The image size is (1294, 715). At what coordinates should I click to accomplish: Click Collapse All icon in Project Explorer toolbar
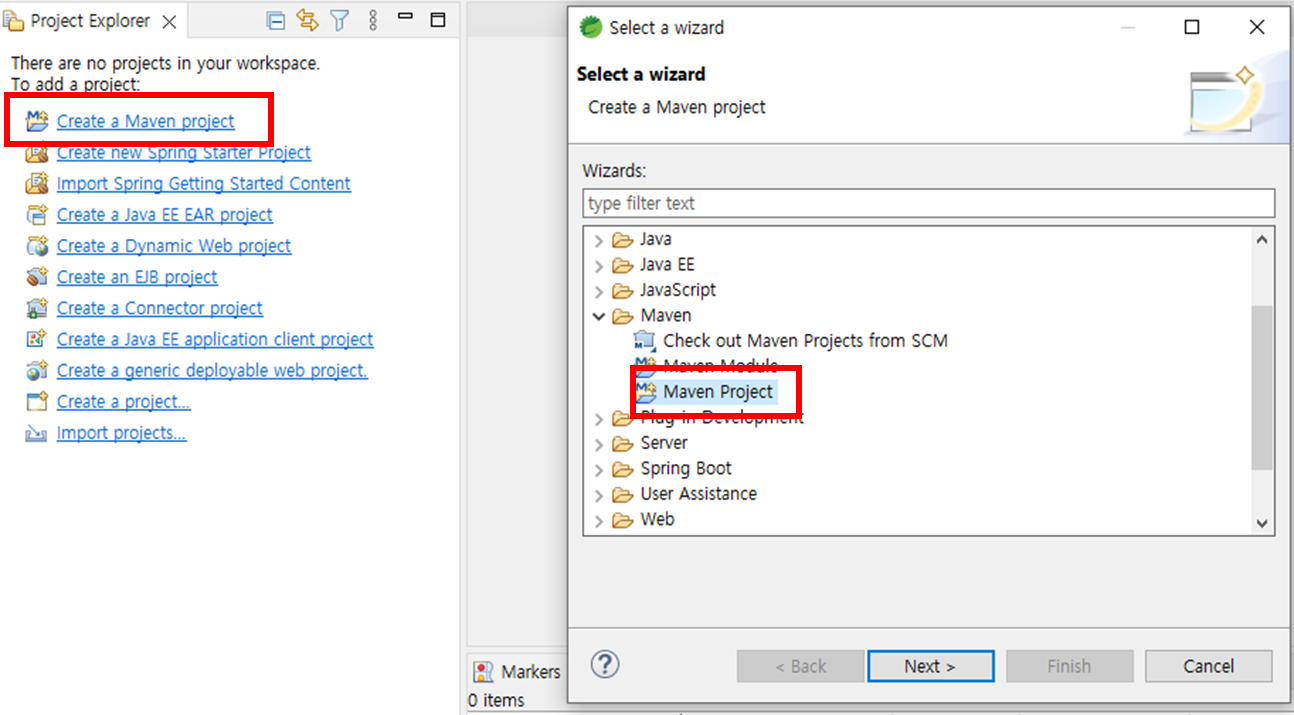[277, 20]
